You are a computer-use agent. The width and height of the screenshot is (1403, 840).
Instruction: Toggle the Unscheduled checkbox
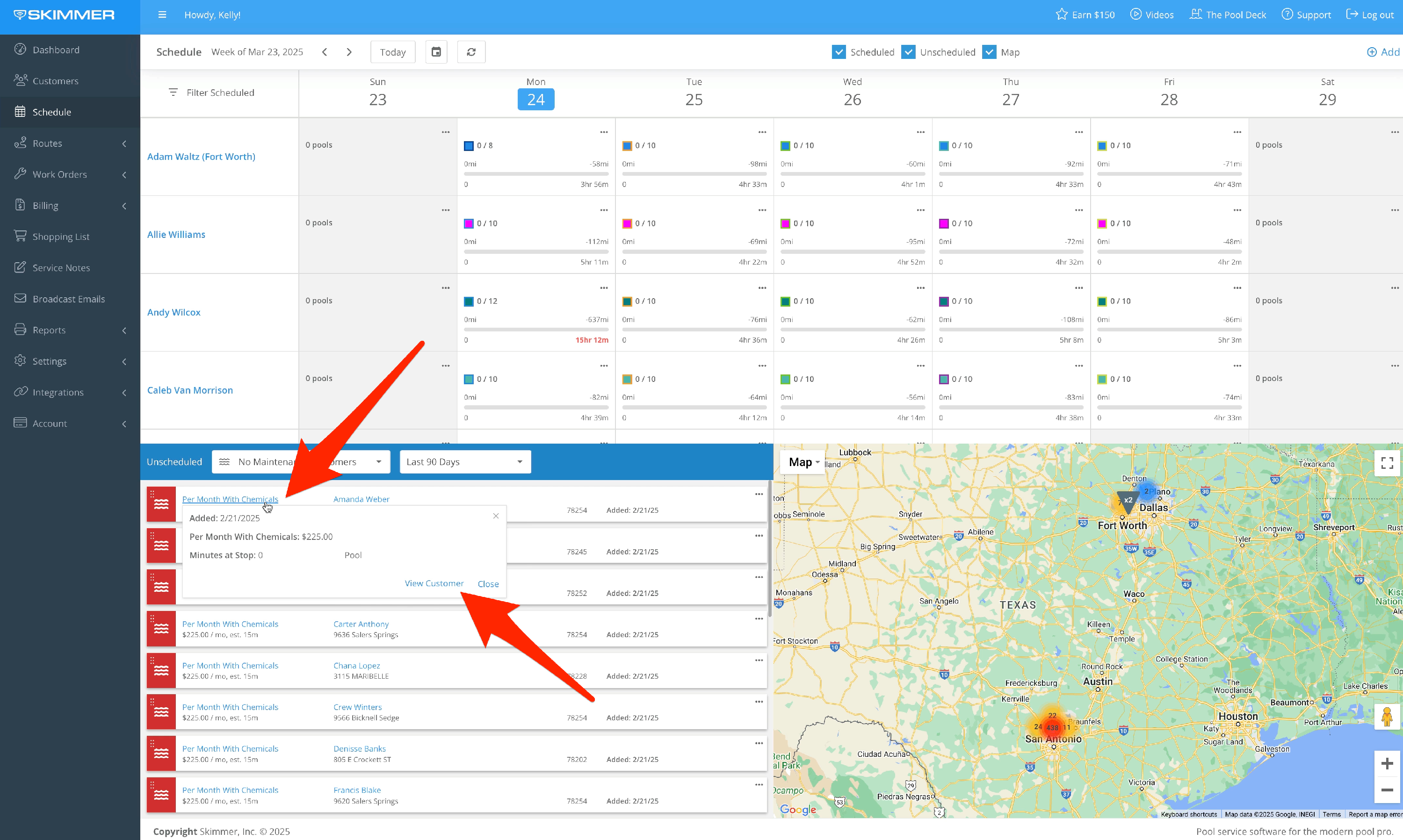pos(908,52)
